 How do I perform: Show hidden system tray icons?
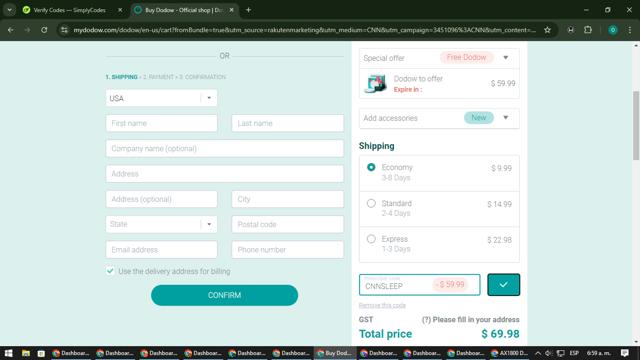pyautogui.click(x=538, y=353)
